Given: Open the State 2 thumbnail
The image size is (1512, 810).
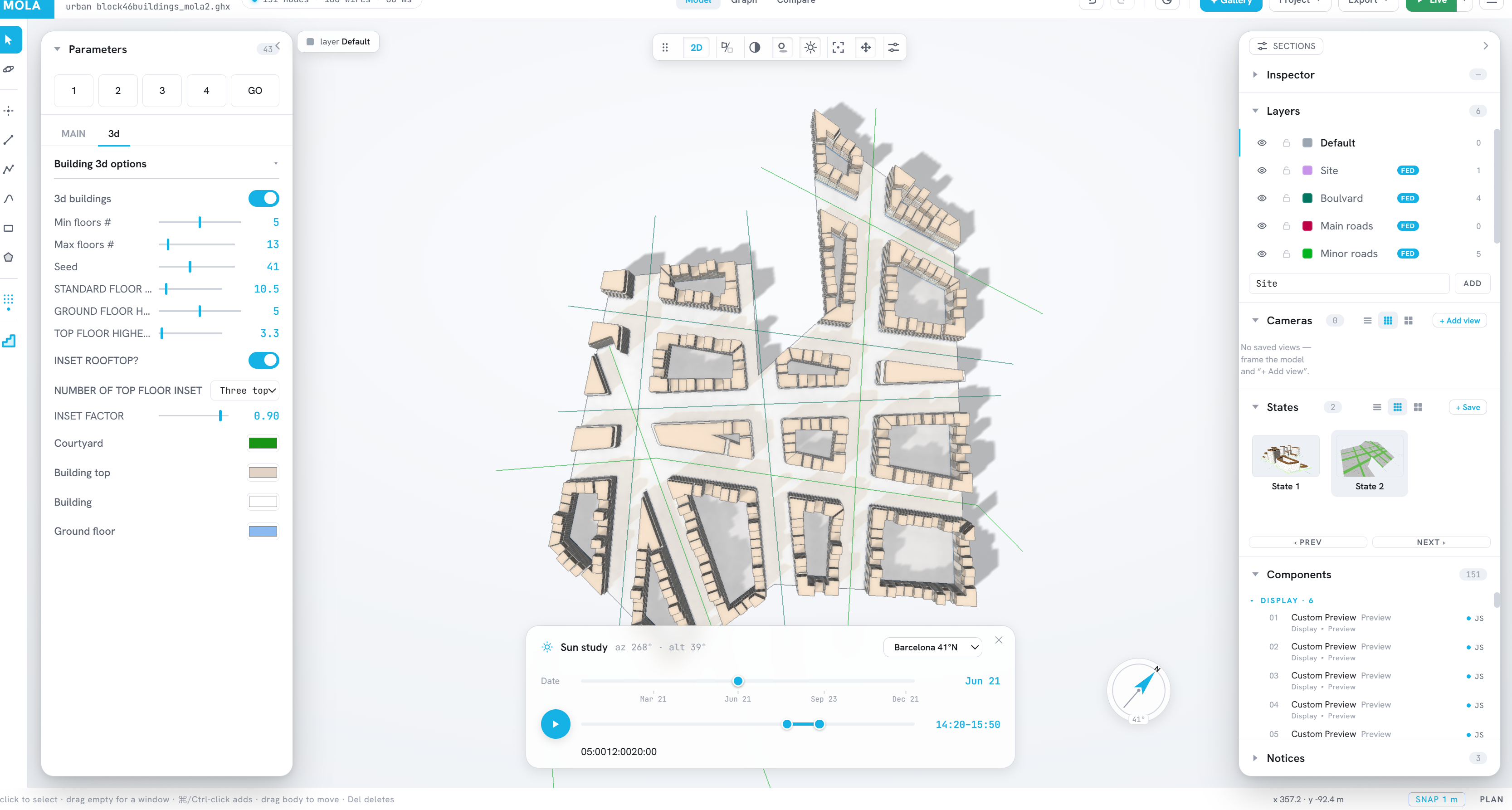Looking at the screenshot, I should 1369,464.
